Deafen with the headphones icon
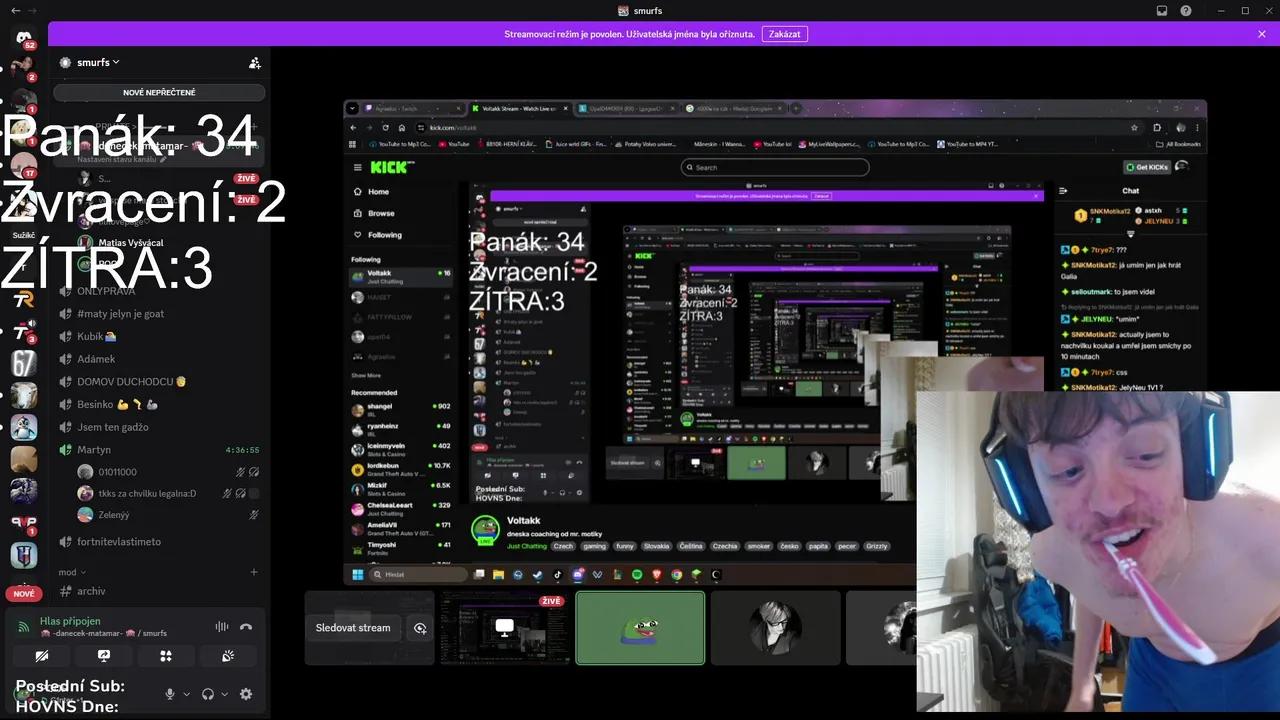The image size is (1280, 720). tap(208, 694)
